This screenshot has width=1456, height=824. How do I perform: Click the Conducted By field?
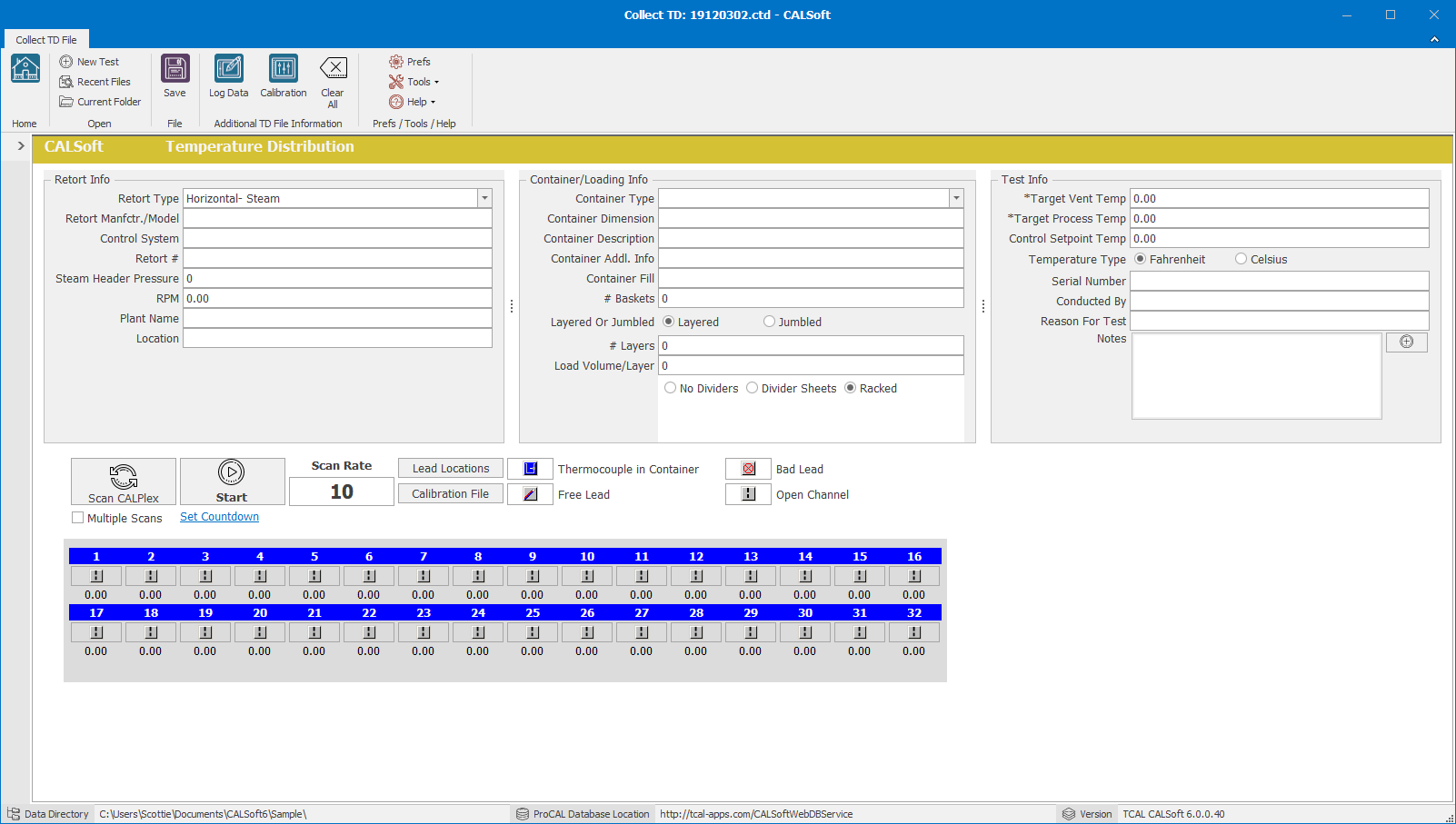tap(1280, 302)
